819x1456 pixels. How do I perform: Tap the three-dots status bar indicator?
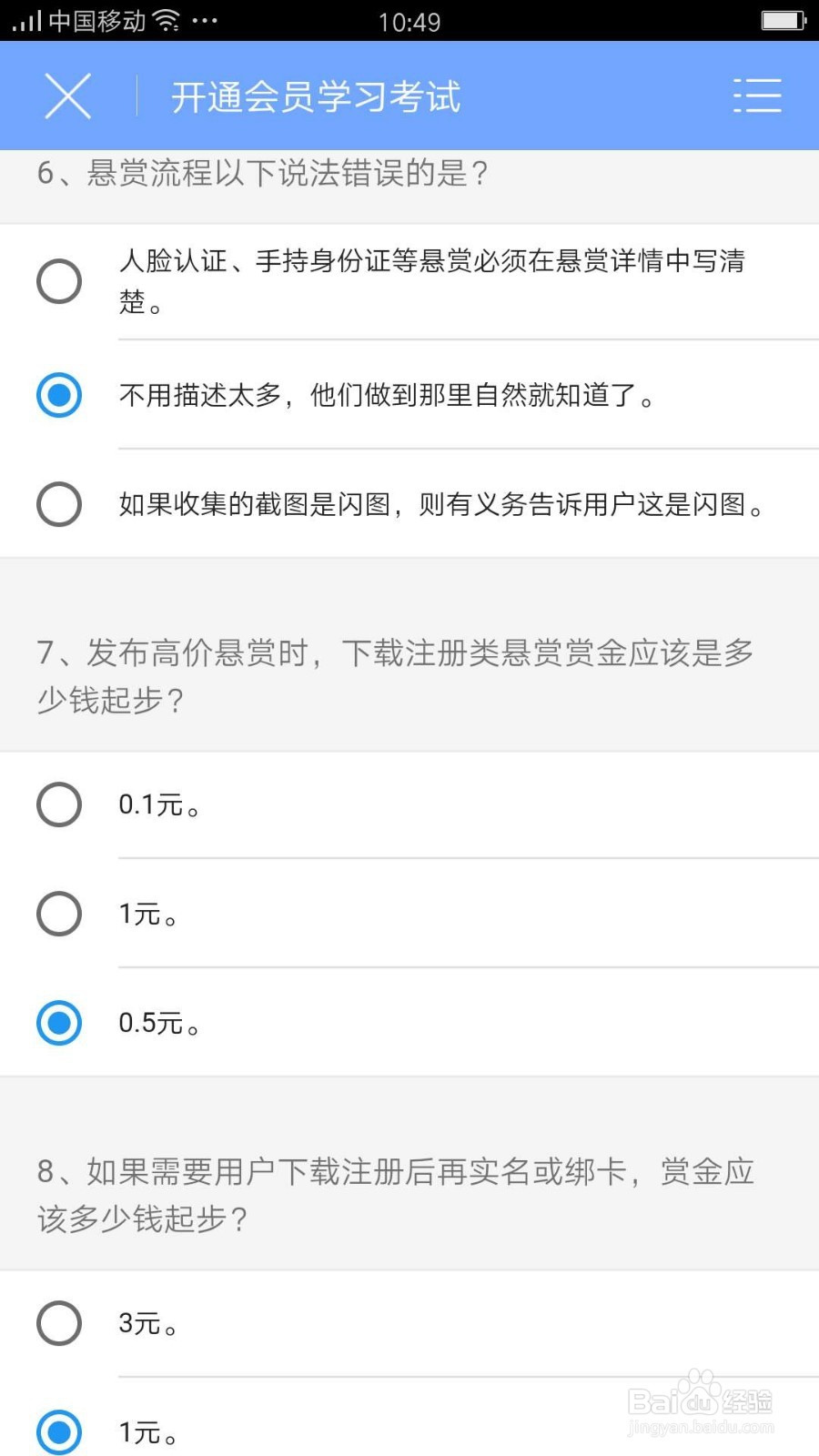pyautogui.click(x=205, y=21)
